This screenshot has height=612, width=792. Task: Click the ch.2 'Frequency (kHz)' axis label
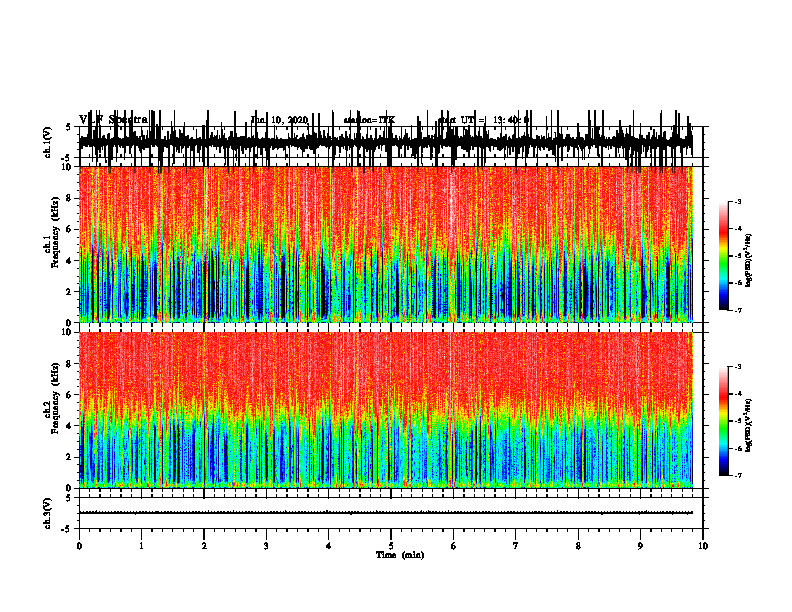[x=56, y=398]
